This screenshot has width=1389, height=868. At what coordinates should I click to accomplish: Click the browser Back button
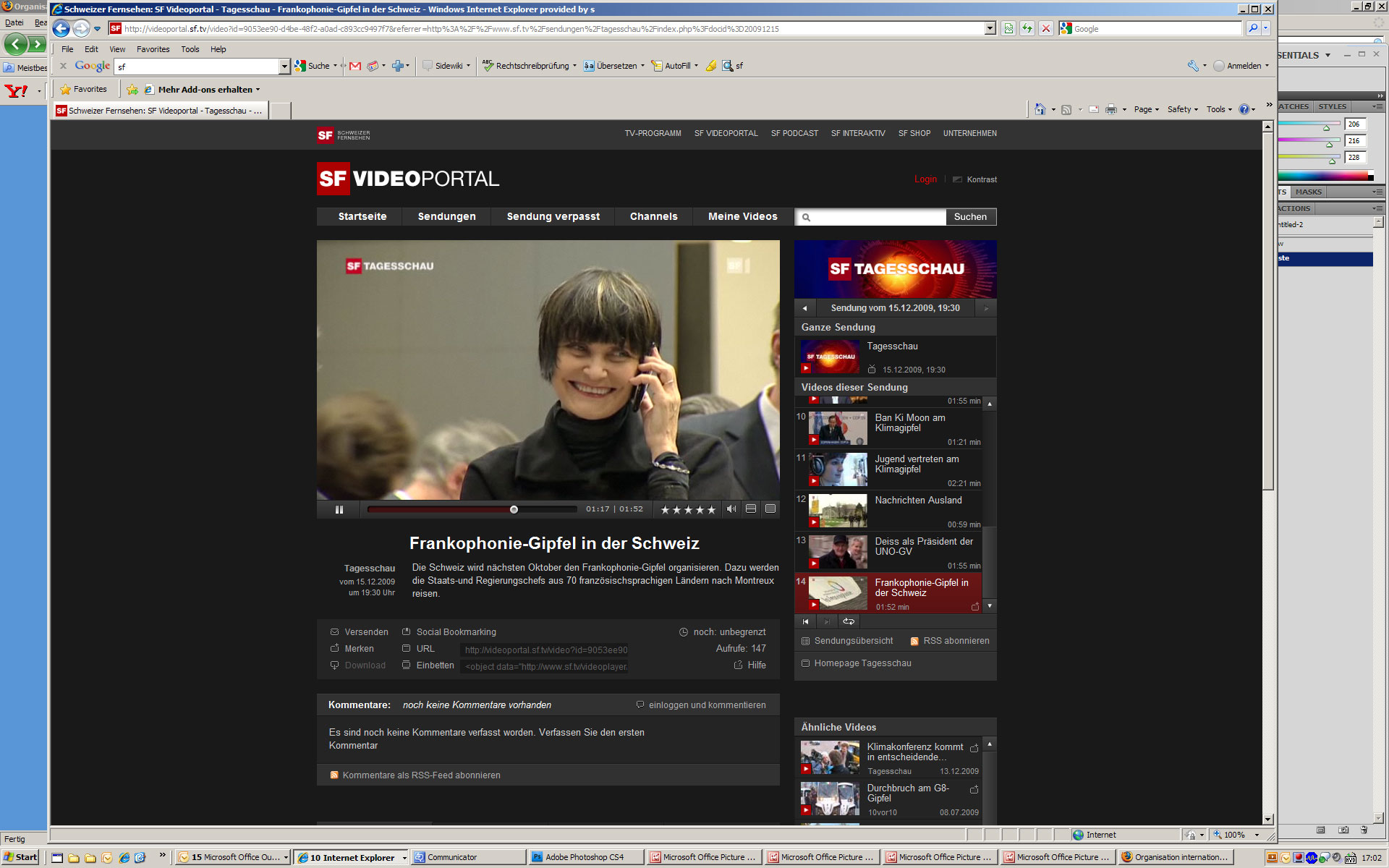tap(61, 29)
